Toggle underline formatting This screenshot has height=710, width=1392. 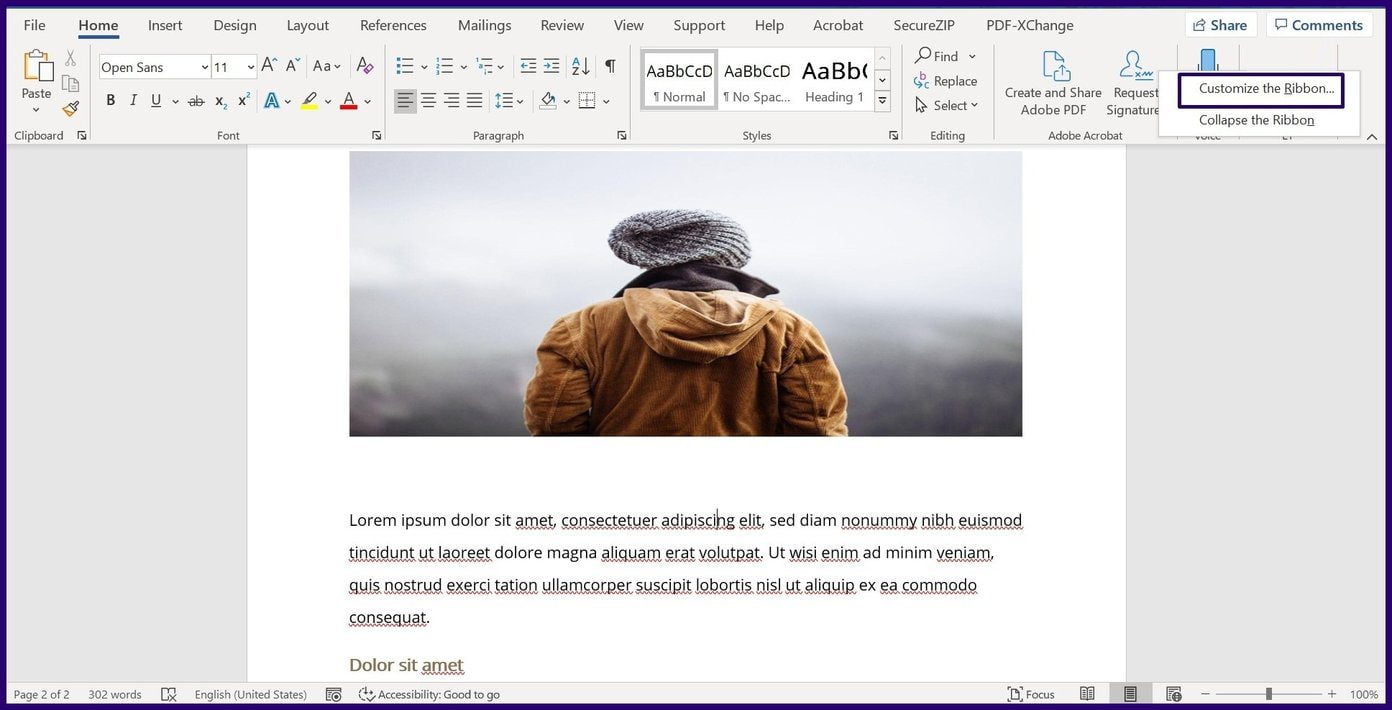pos(154,100)
